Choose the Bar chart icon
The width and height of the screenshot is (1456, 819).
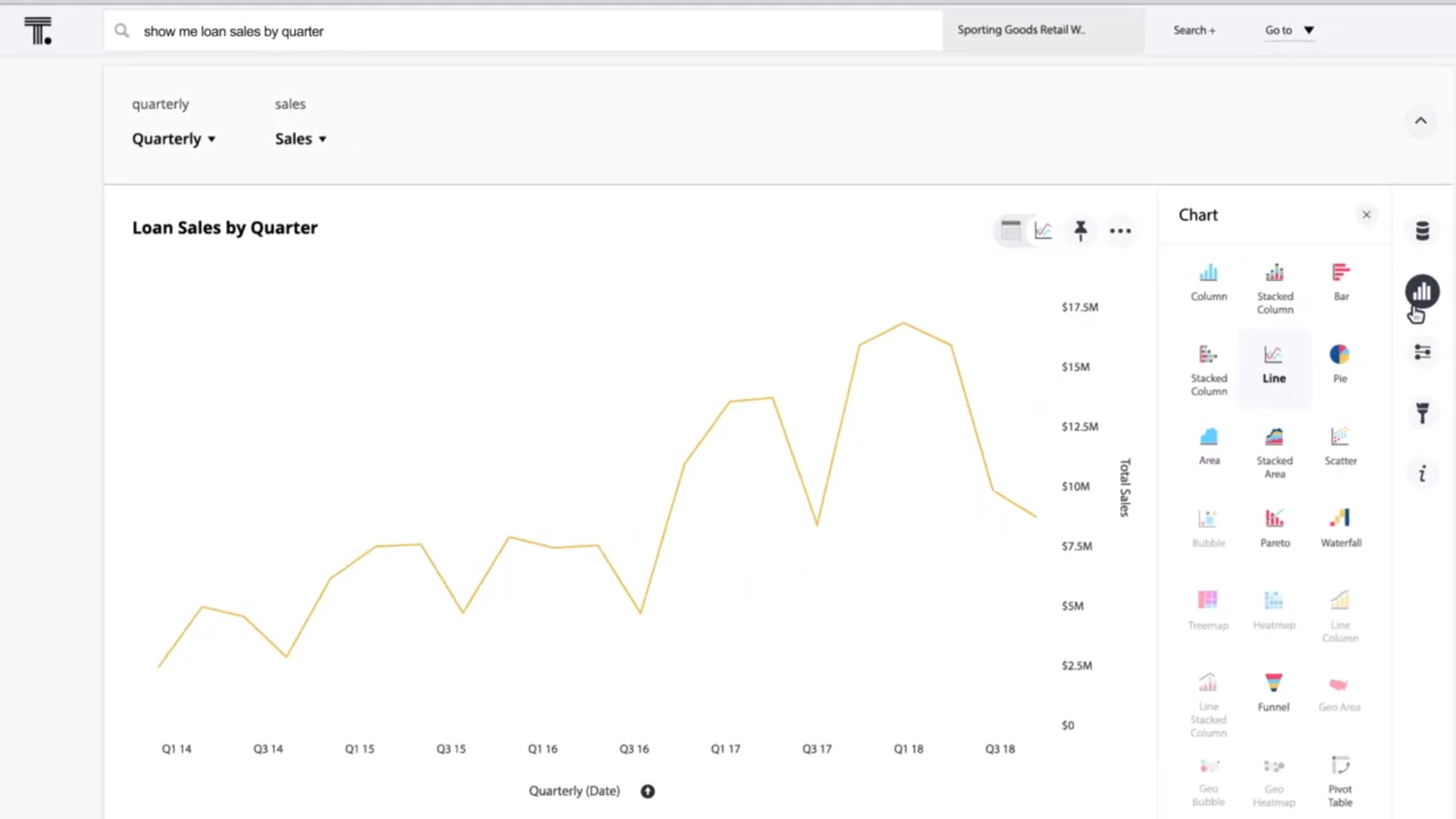click(x=1340, y=281)
